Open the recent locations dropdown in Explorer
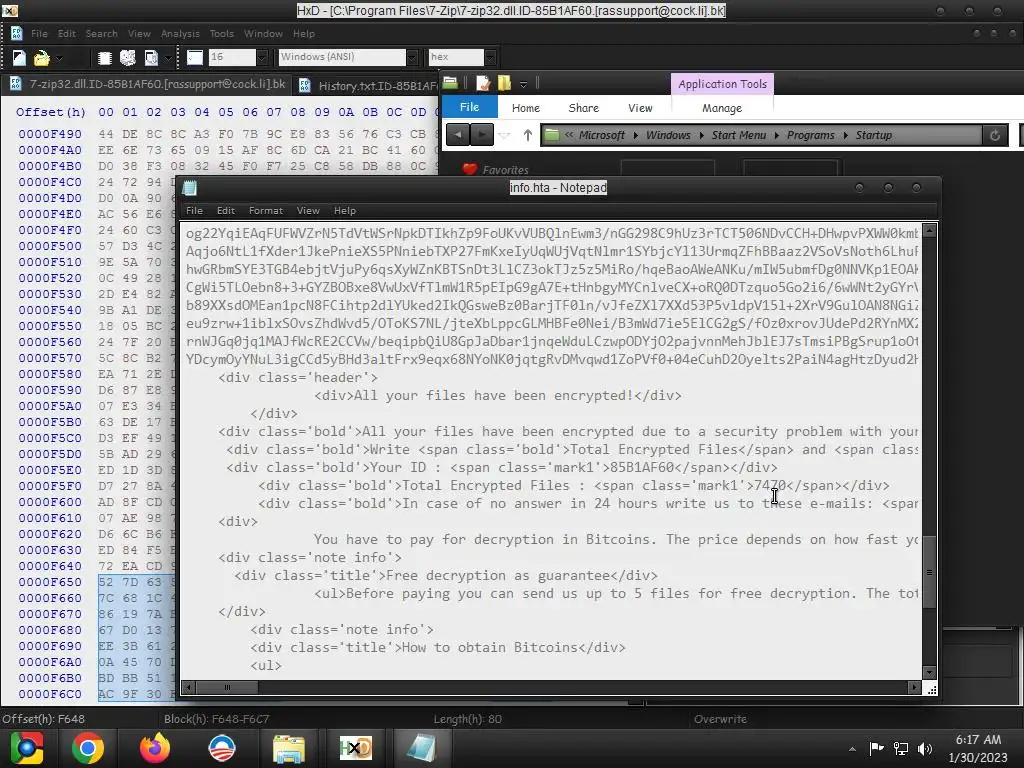1024x768 pixels. click(504, 135)
